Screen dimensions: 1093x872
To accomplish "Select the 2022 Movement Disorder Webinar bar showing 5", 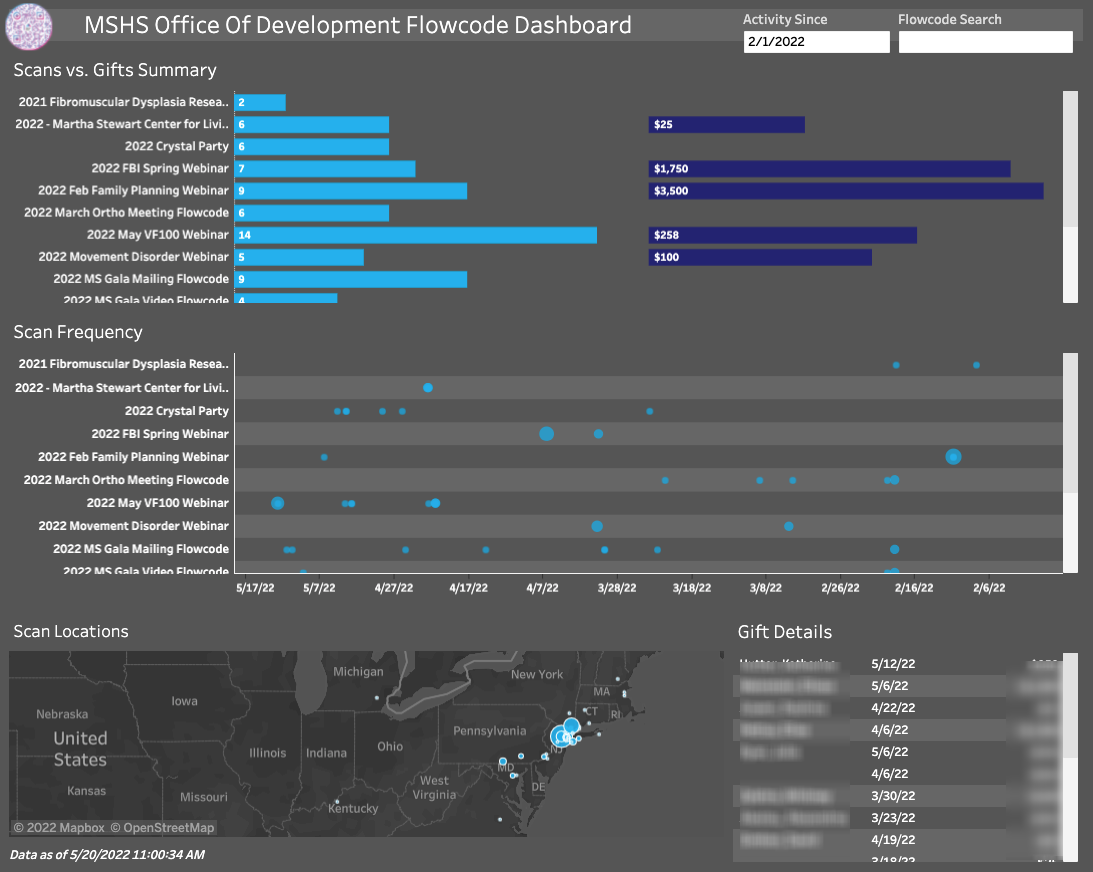I will point(299,257).
